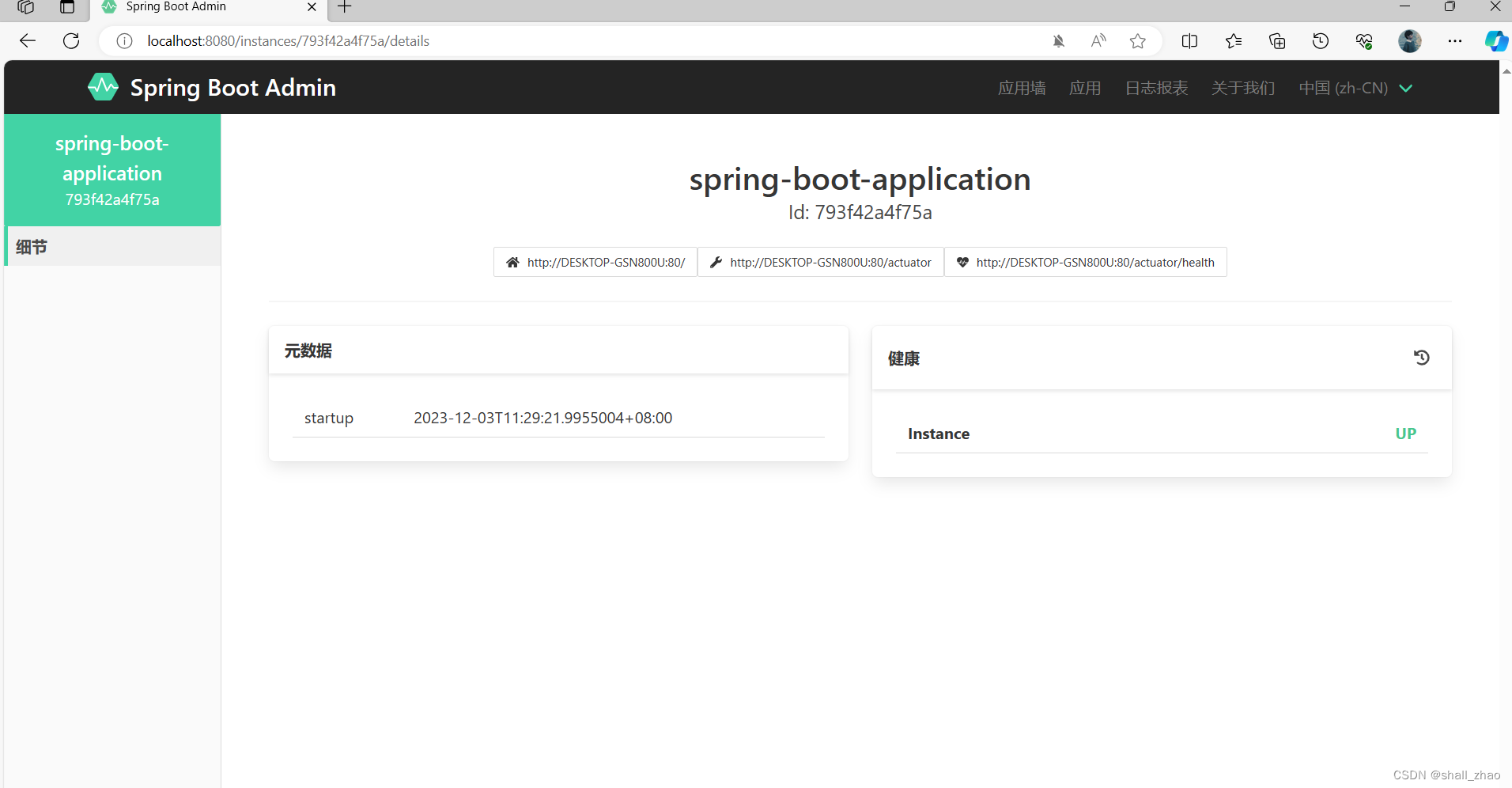Click the 元数据 card header
The image size is (1512, 788).
pyautogui.click(x=558, y=350)
